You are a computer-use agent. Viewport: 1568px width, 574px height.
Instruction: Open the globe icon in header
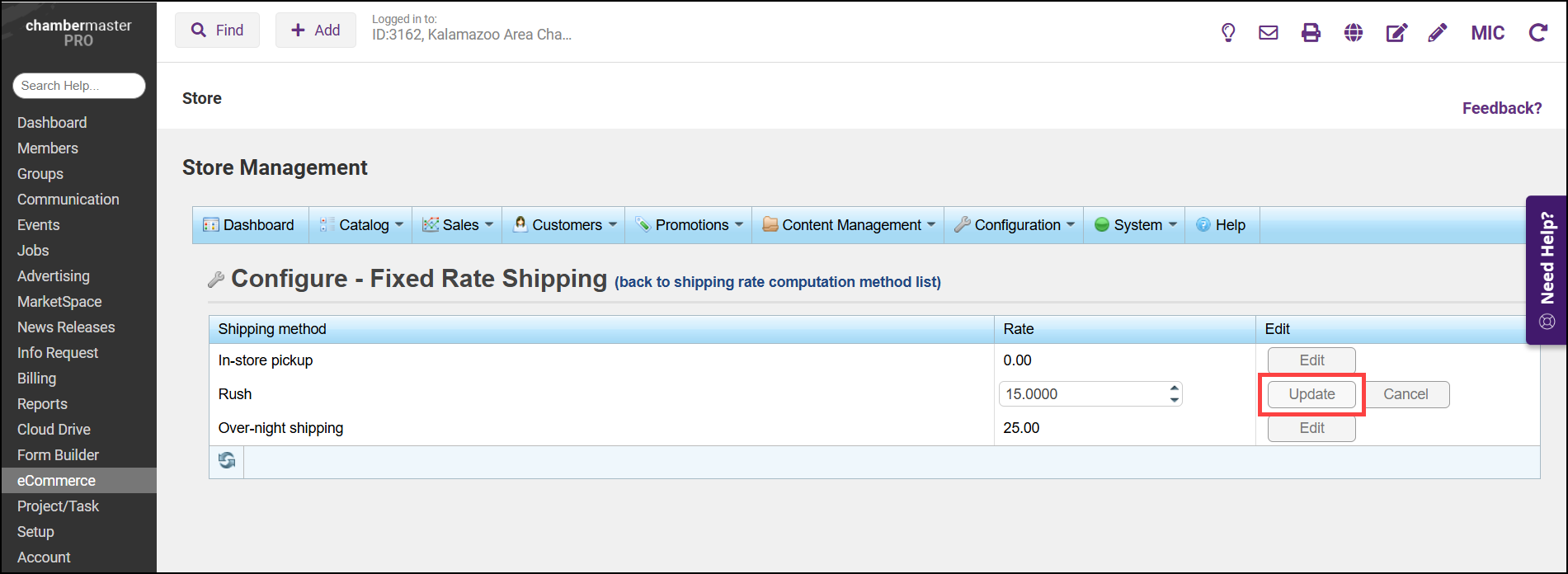click(x=1354, y=33)
